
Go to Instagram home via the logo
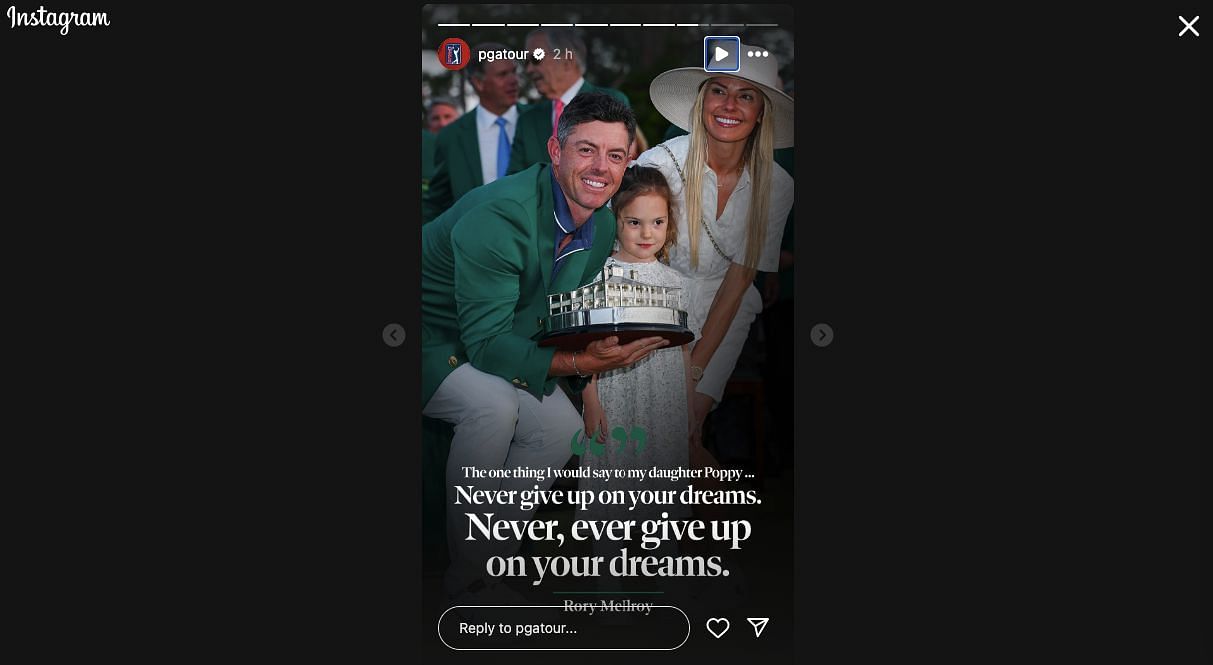click(x=58, y=19)
